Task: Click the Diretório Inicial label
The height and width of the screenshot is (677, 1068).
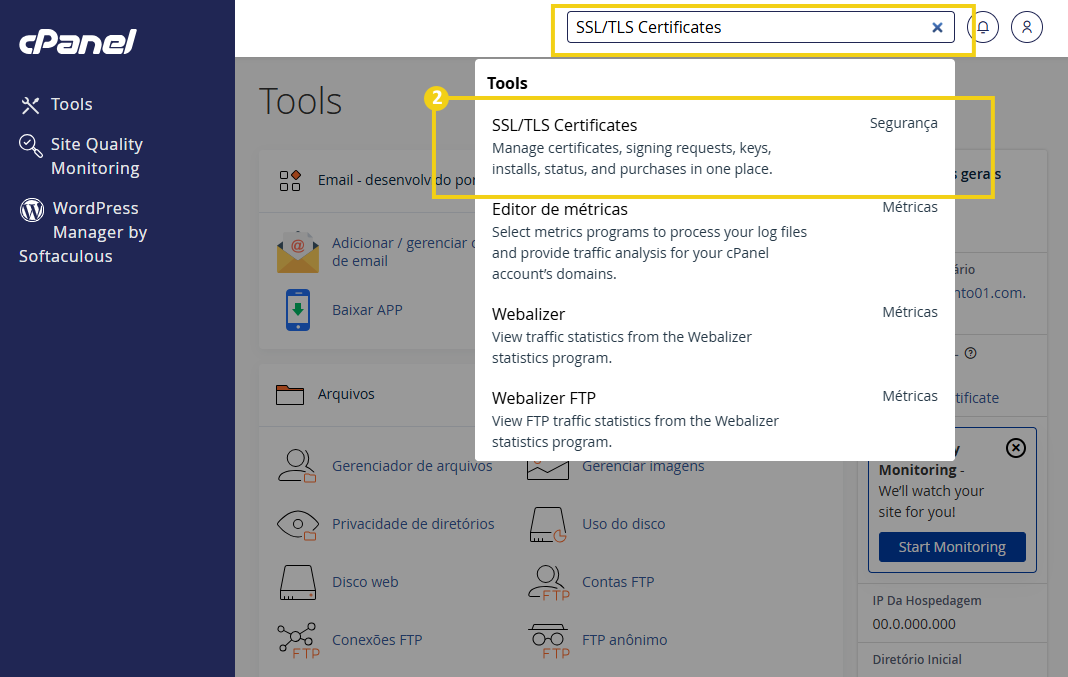Action: [x=917, y=659]
